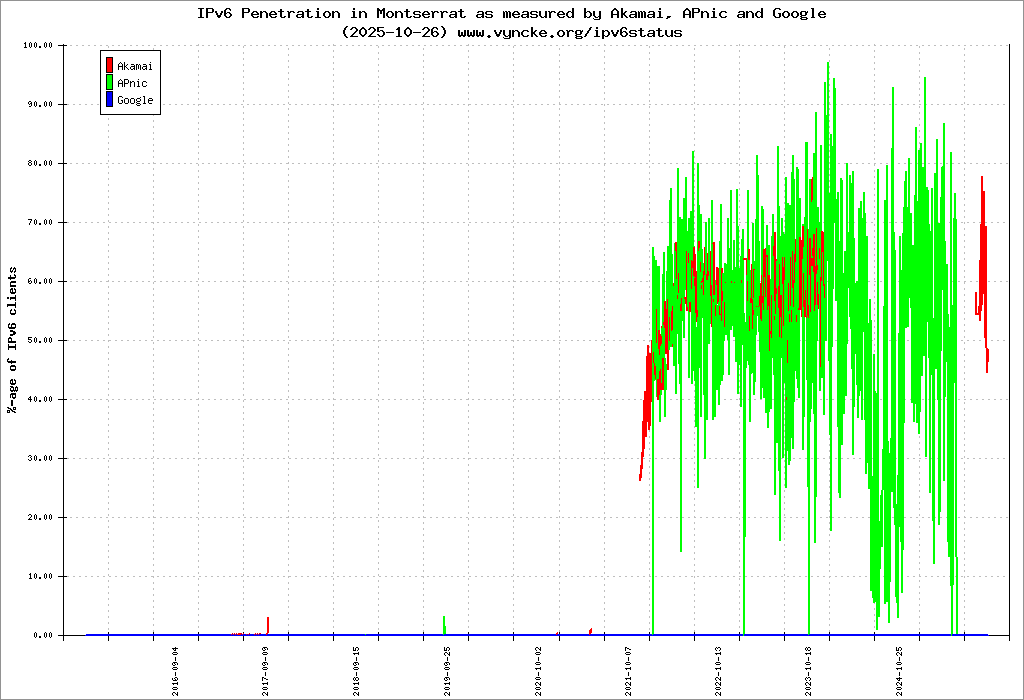Select the APnic legend label

pyautogui.click(x=132, y=83)
